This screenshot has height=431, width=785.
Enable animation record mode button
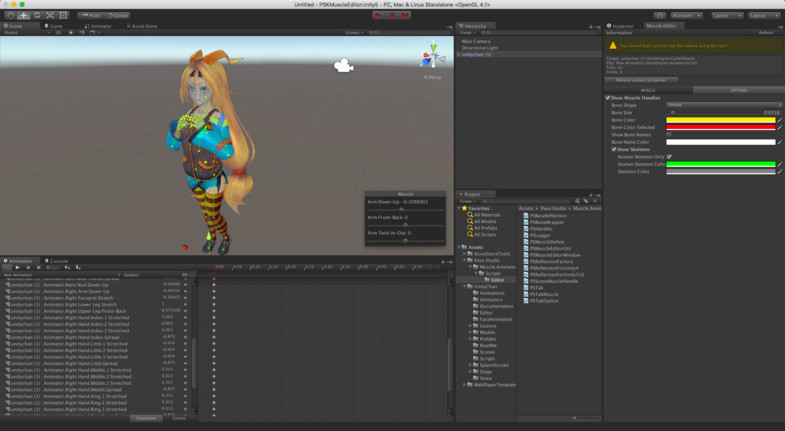point(7,267)
